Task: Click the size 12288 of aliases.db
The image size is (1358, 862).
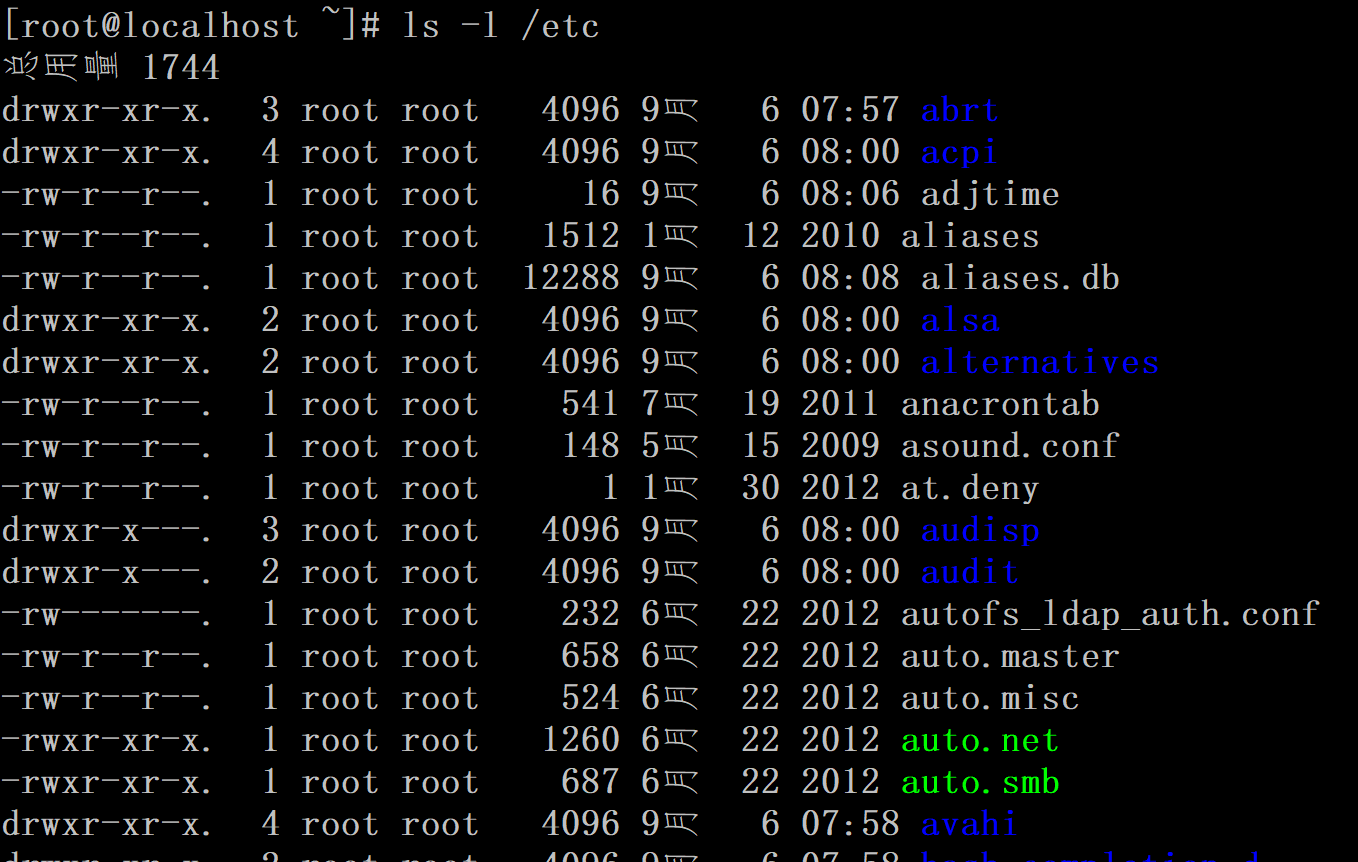Action: point(571,278)
